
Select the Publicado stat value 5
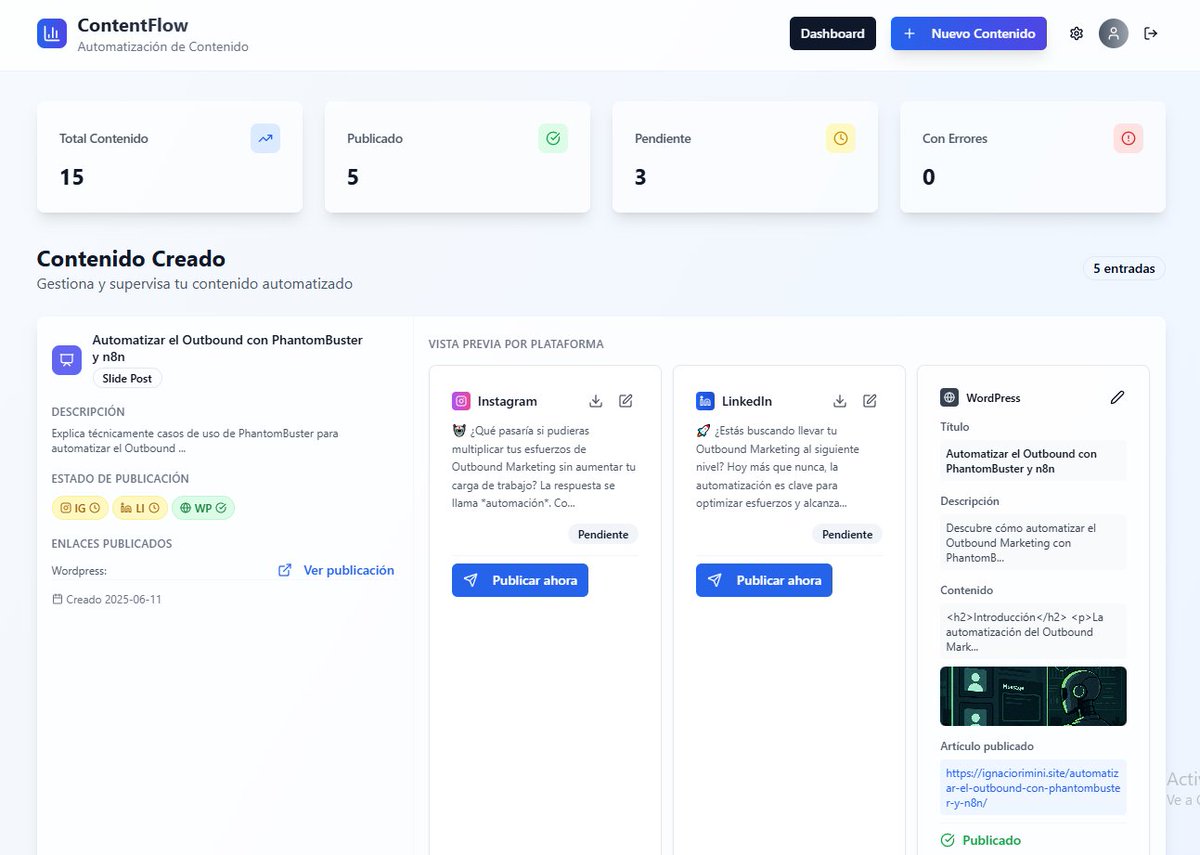pos(353,177)
